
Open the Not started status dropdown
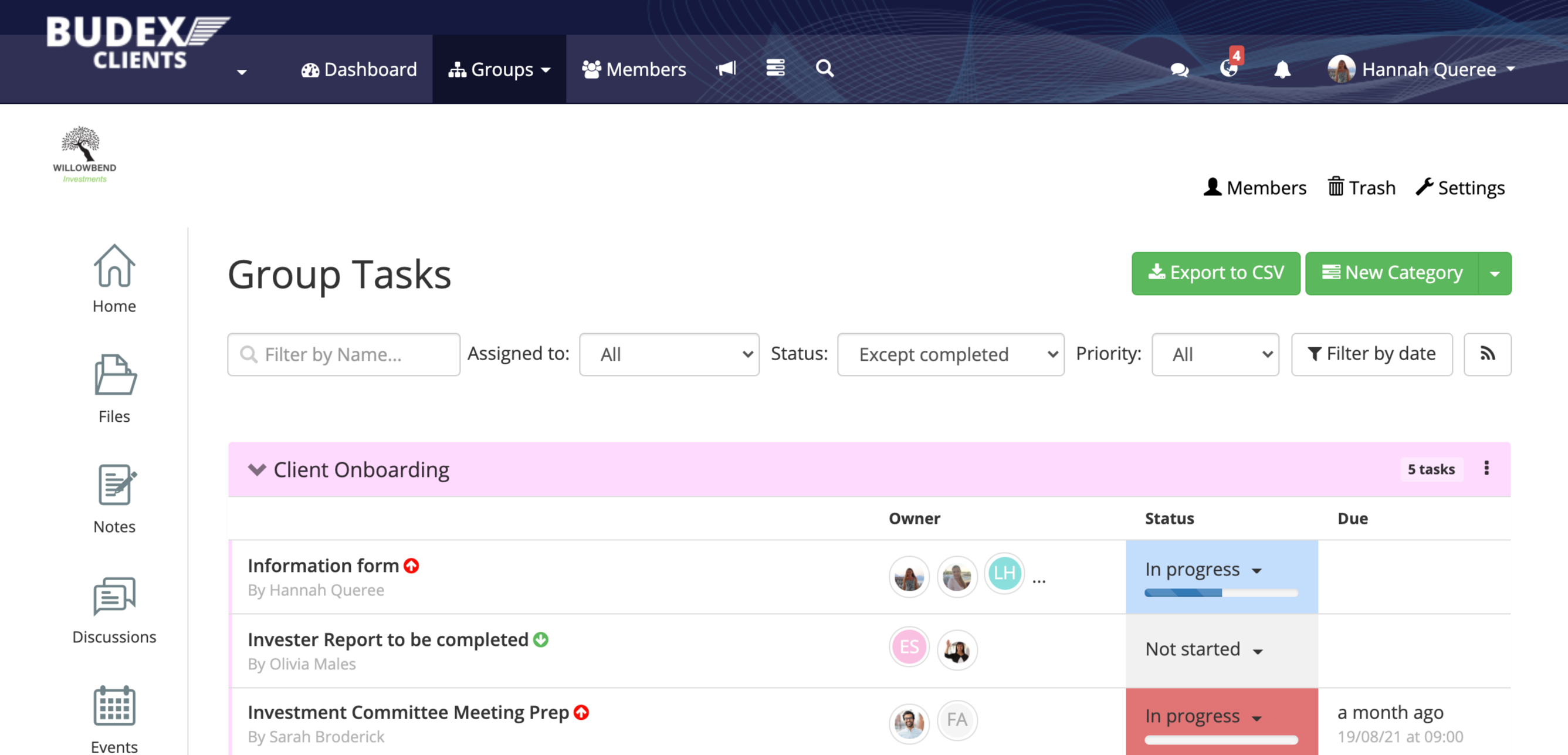point(1204,649)
